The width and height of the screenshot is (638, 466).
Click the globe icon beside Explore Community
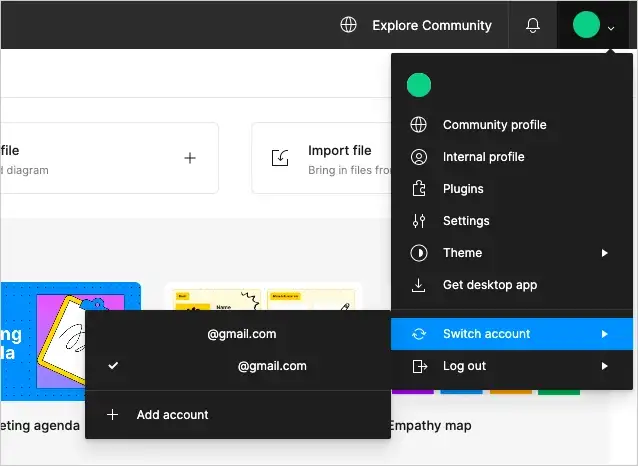[348, 25]
